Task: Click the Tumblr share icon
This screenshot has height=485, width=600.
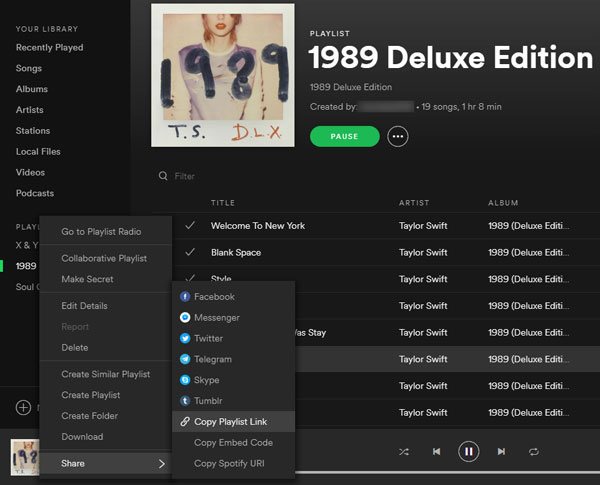Action: point(185,401)
